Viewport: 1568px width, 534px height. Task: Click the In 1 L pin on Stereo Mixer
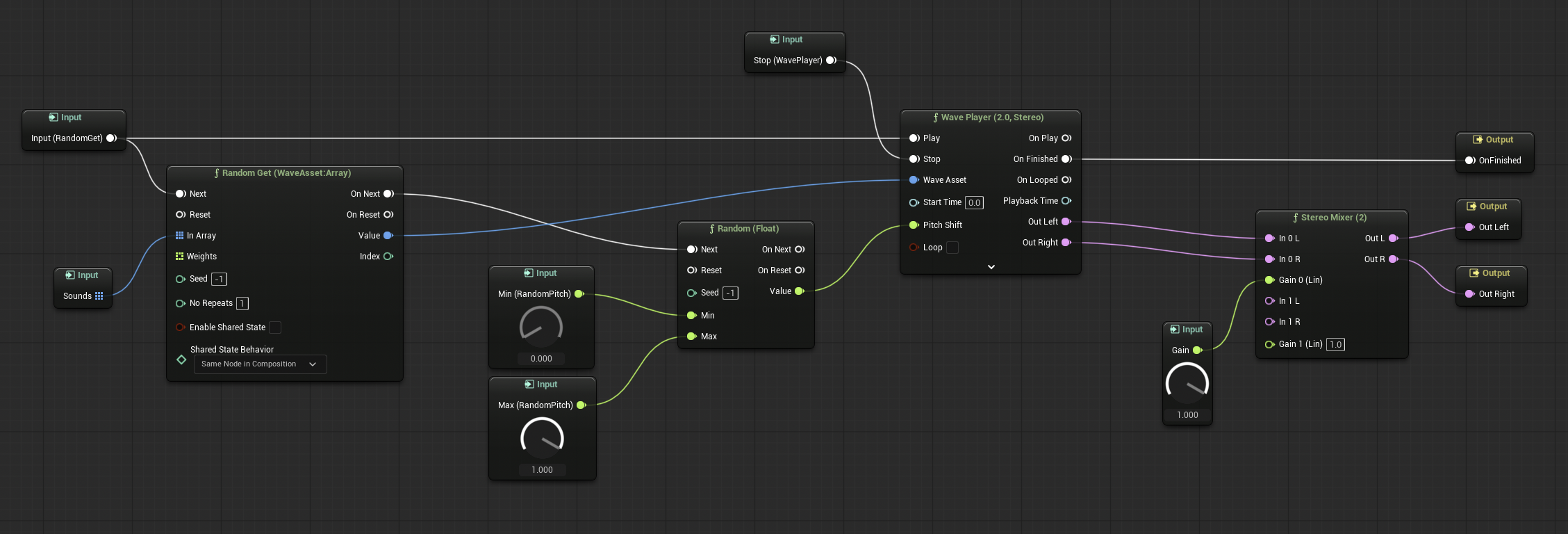(1270, 301)
